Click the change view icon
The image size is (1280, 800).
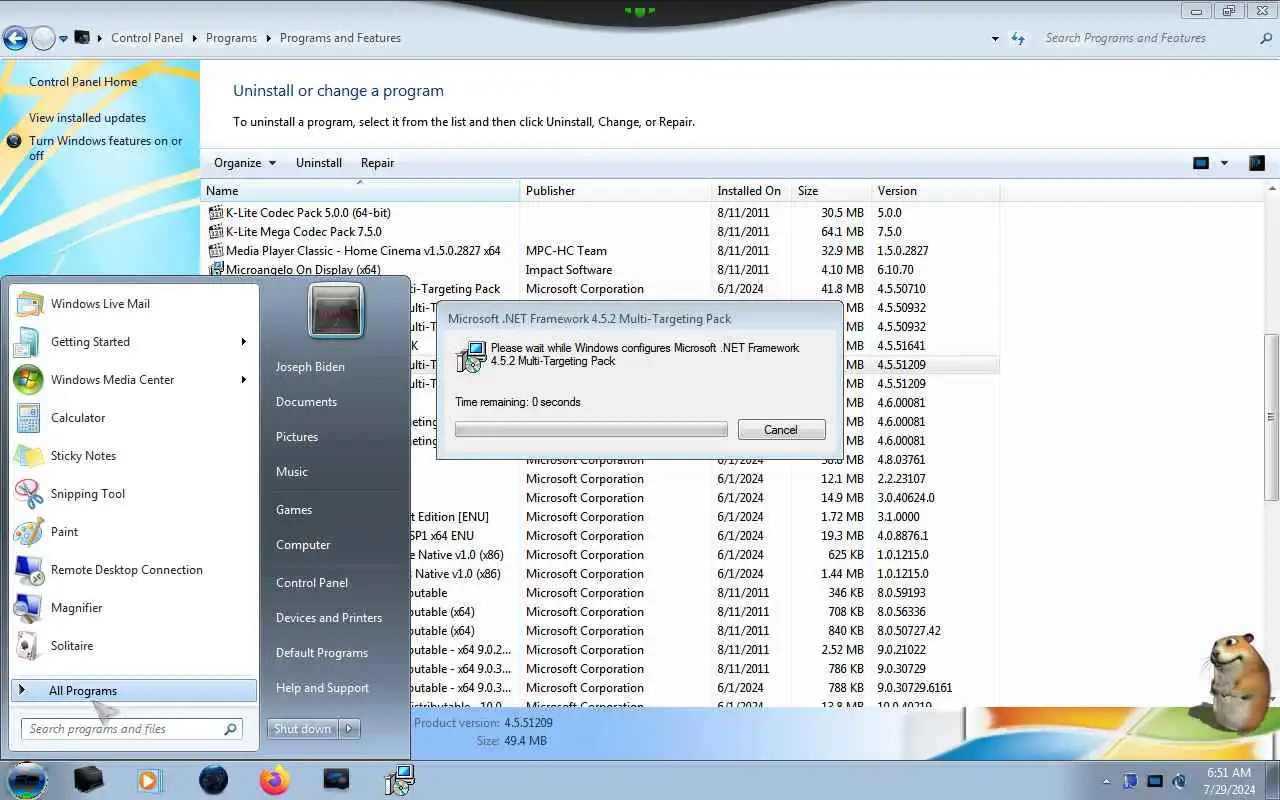[x=1201, y=163]
